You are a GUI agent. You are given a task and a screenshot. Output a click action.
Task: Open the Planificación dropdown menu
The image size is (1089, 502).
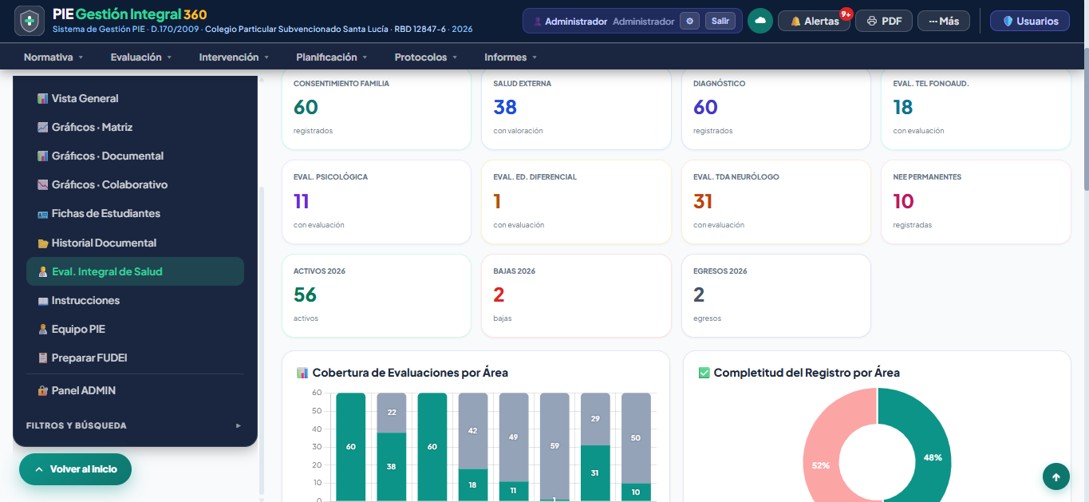[x=331, y=57]
